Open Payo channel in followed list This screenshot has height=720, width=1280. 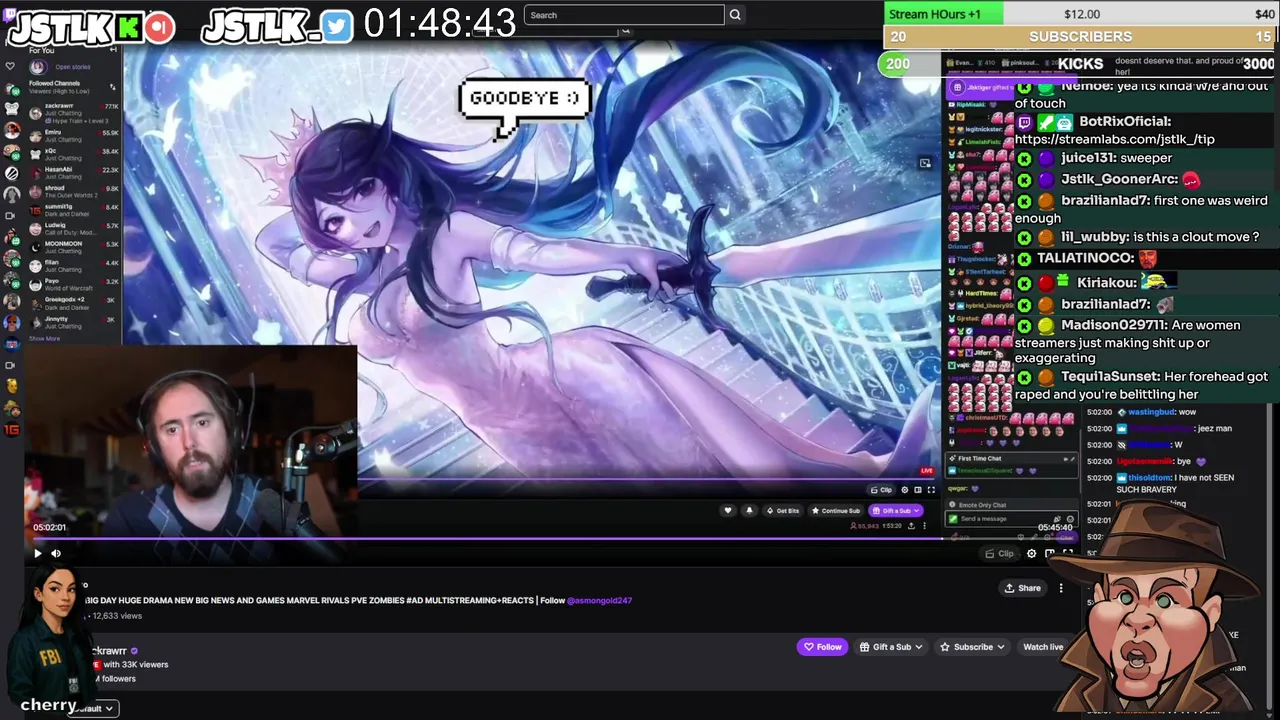(x=74, y=284)
